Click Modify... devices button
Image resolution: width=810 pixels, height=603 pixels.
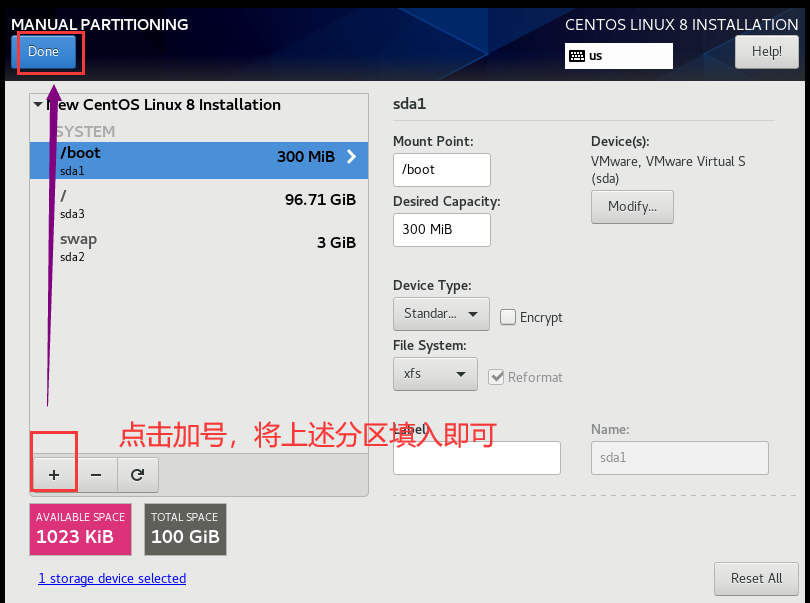click(x=632, y=207)
